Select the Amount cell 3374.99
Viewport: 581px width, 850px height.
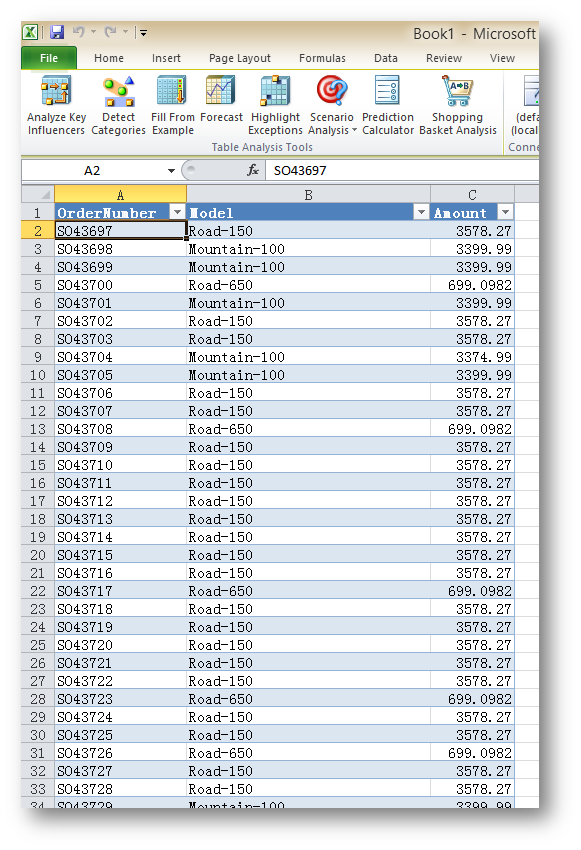pos(472,357)
